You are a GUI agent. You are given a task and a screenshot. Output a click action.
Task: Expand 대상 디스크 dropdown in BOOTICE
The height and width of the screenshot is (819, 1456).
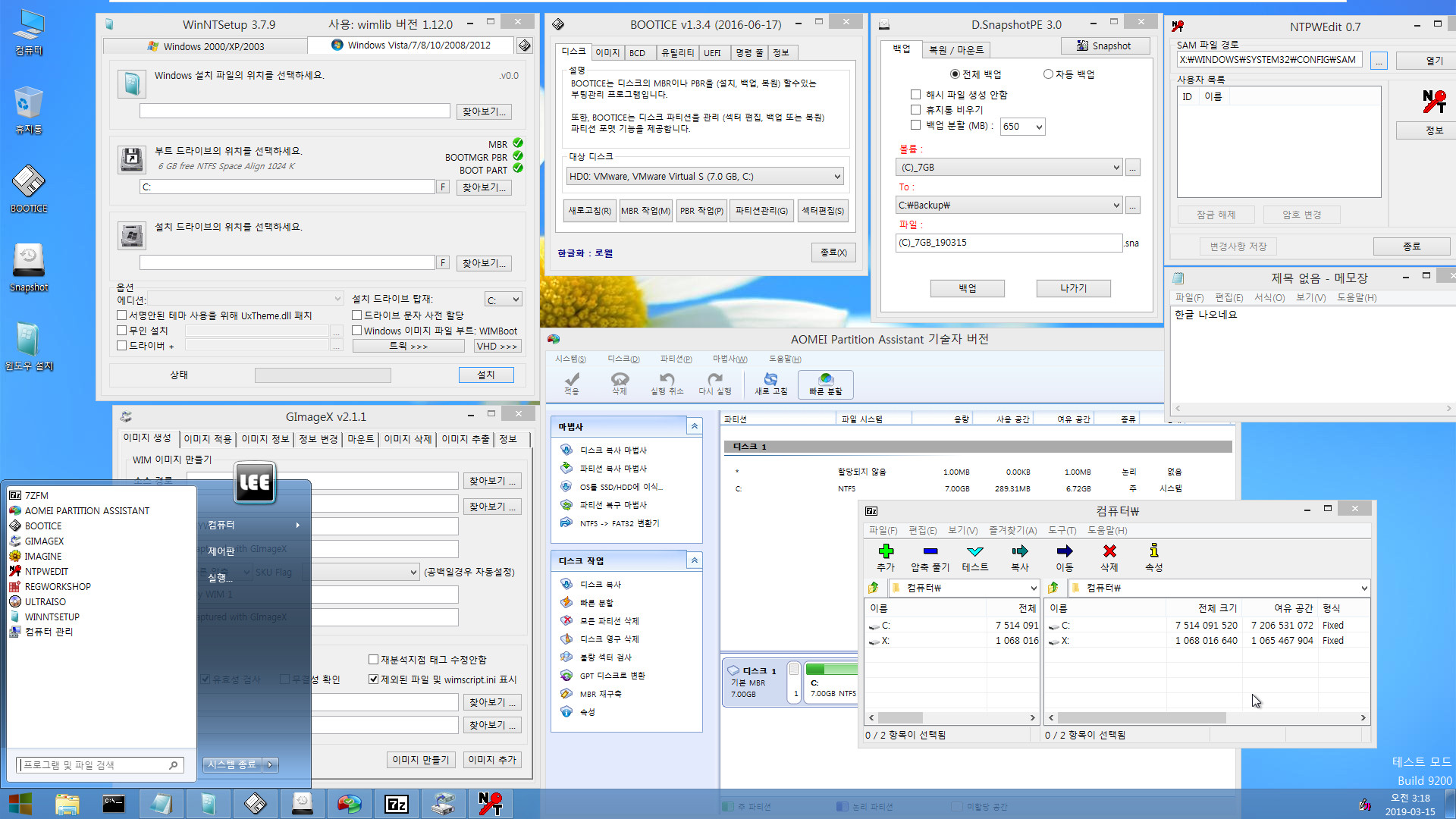[x=836, y=176]
